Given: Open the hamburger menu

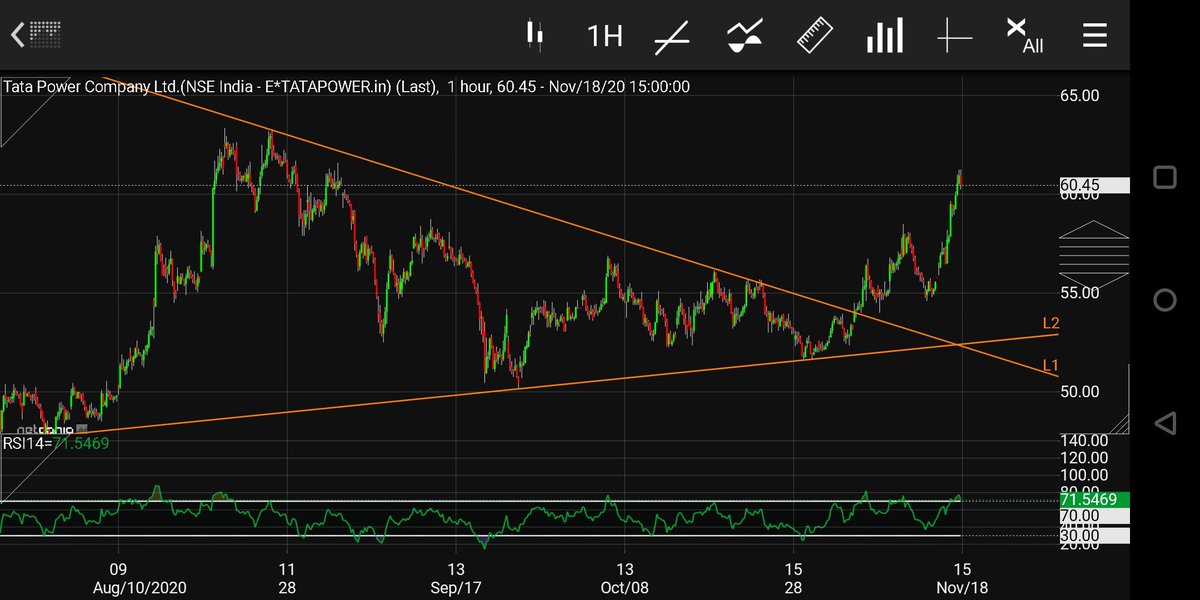Looking at the screenshot, I should pos(1094,33).
